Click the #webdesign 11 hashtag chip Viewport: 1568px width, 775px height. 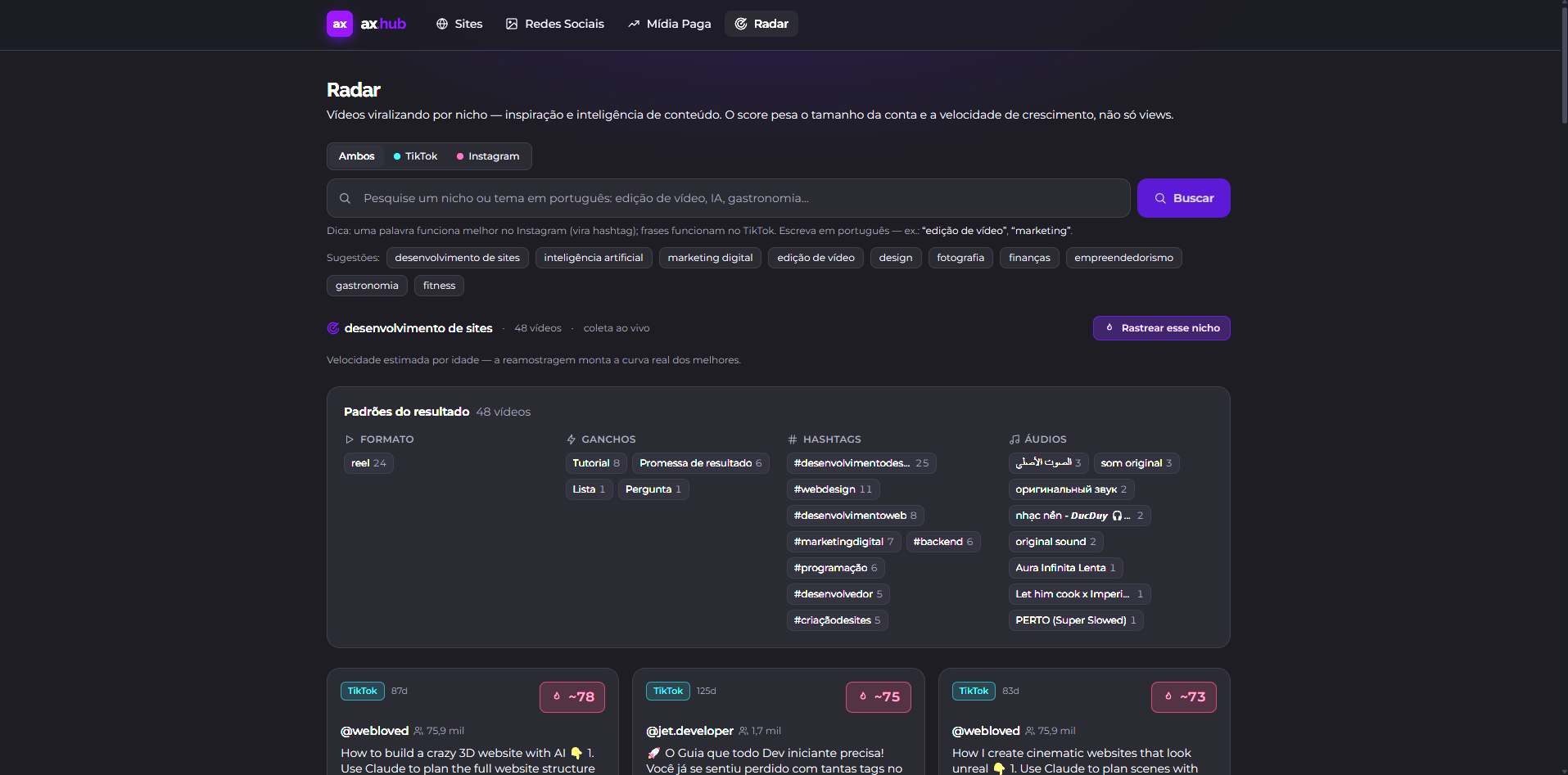(x=833, y=489)
